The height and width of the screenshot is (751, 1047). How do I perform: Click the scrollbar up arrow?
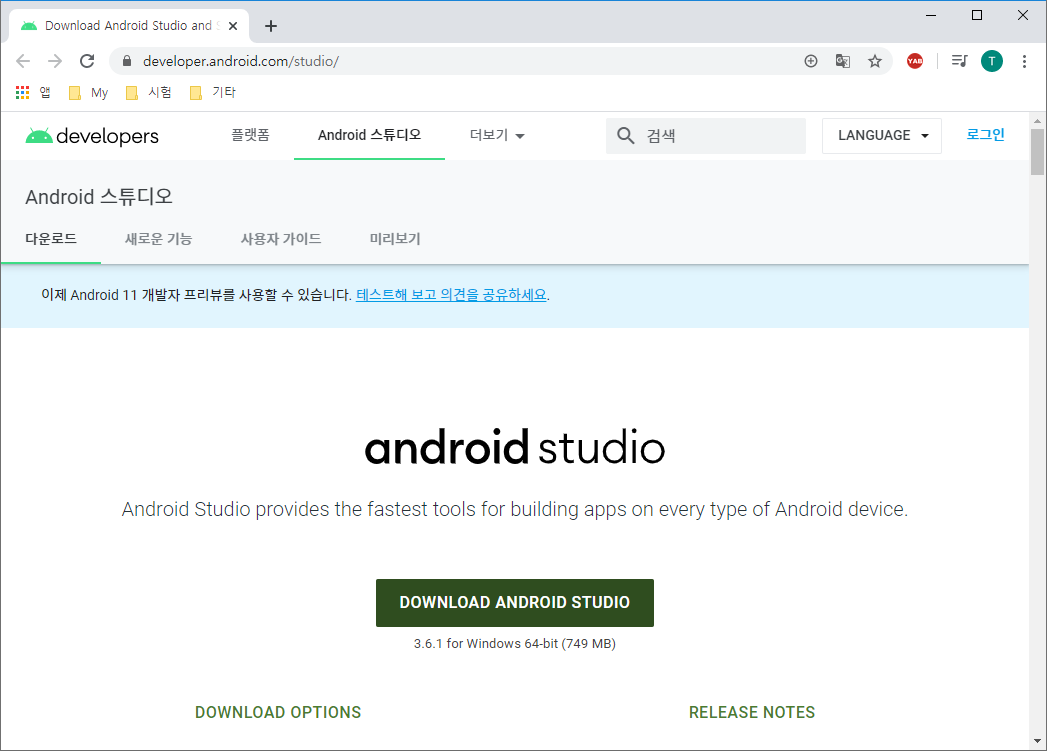(x=1037, y=121)
